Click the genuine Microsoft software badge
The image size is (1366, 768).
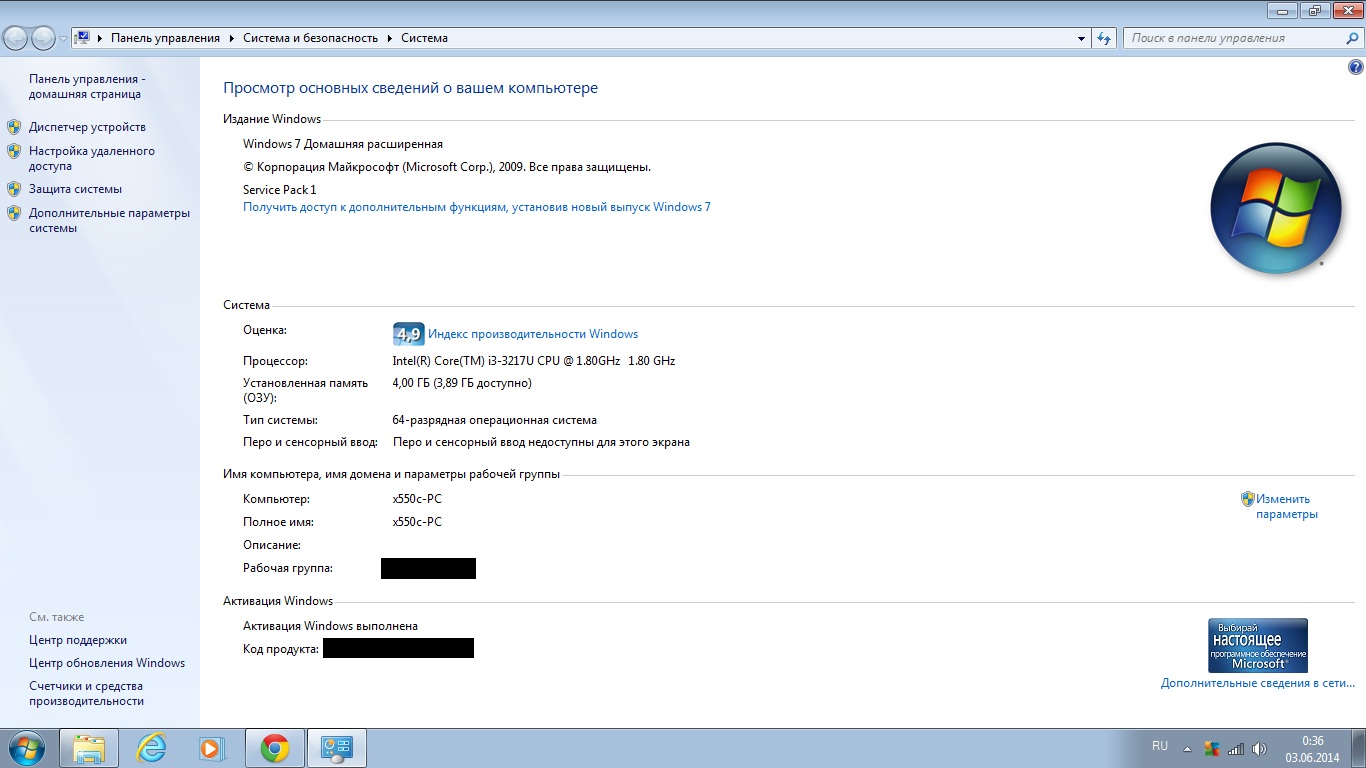(x=1257, y=645)
